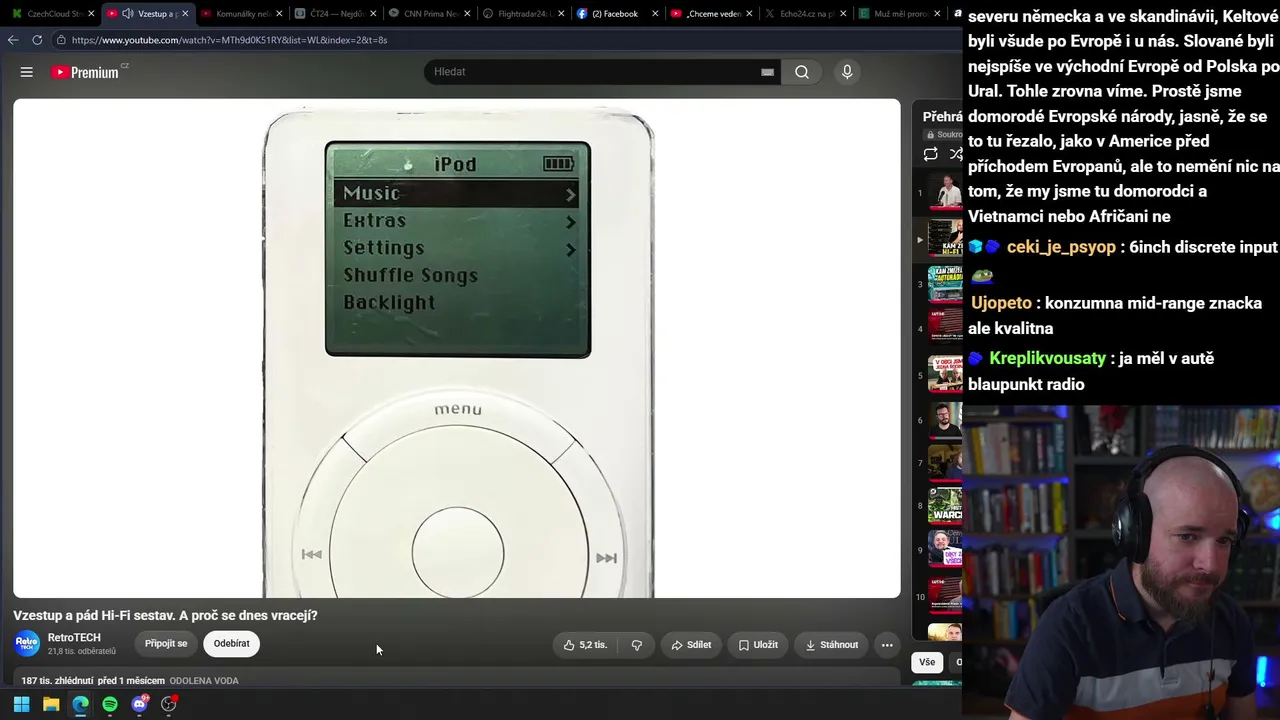Click the iPod video player area
The height and width of the screenshot is (720, 1280).
457,348
